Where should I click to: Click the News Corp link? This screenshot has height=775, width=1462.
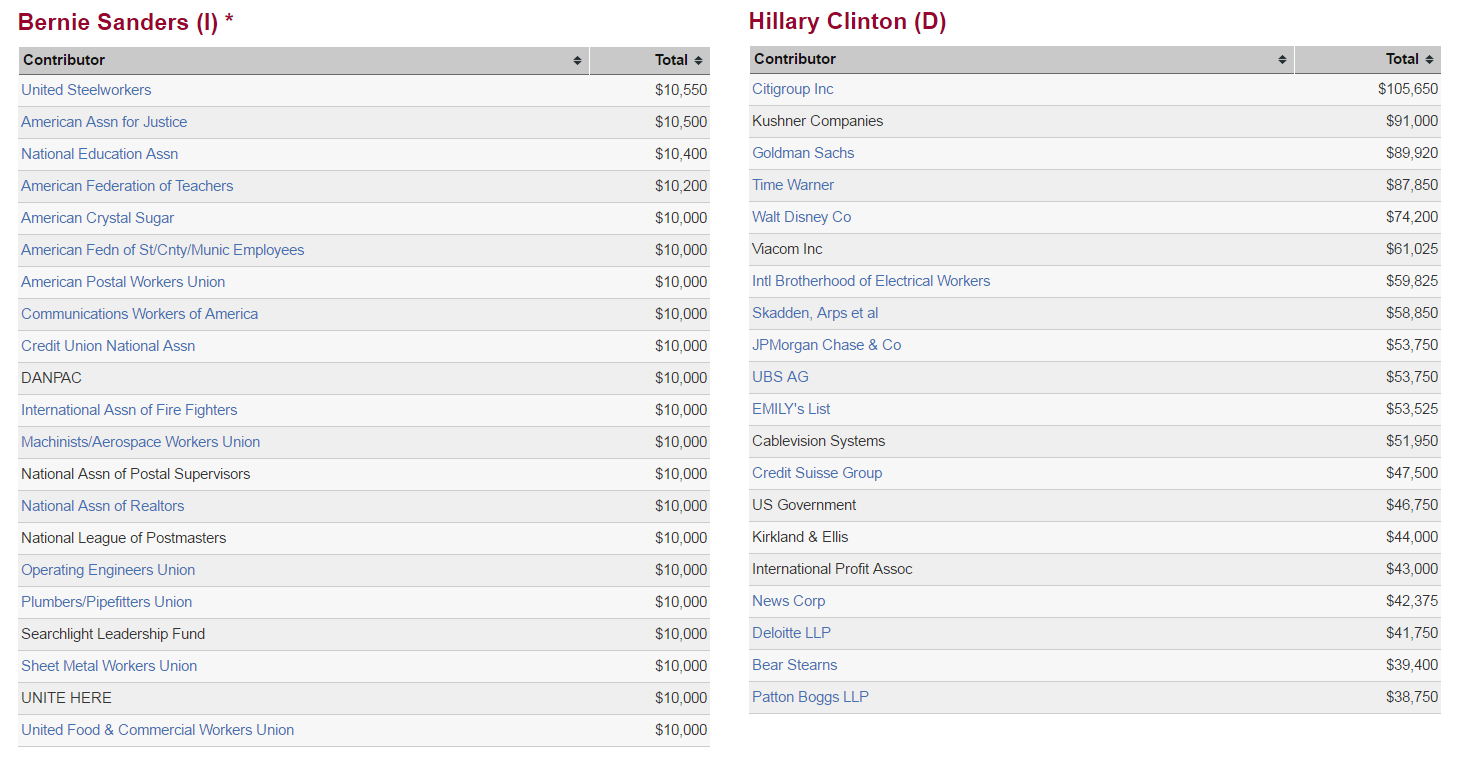[789, 601]
